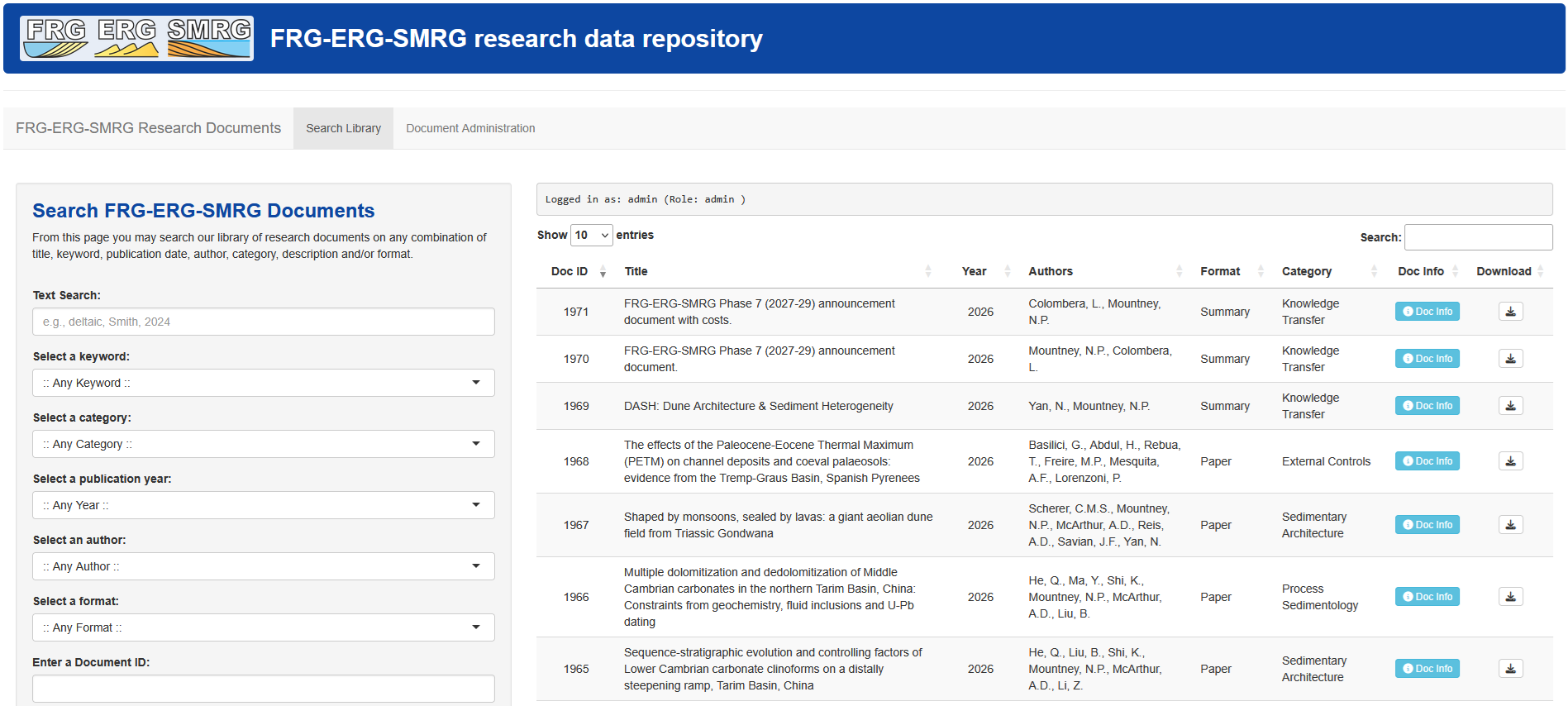Select the 'Logged in as: admin' status text
Viewport: 1568px width, 706px height.
(645, 199)
